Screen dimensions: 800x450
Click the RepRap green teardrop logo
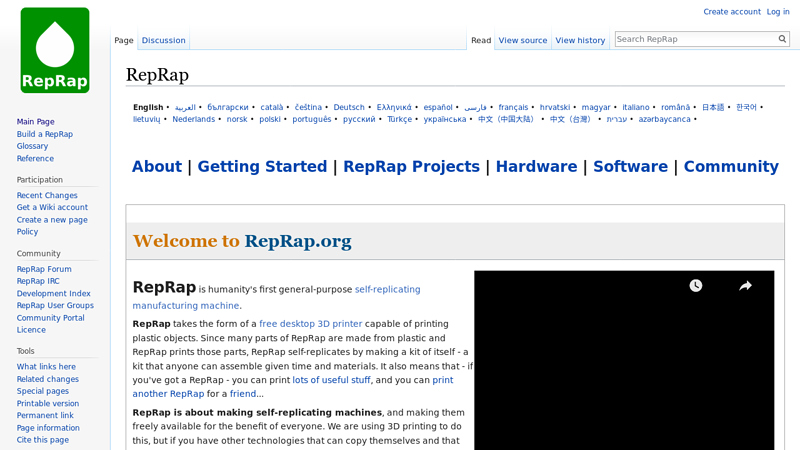point(55,50)
